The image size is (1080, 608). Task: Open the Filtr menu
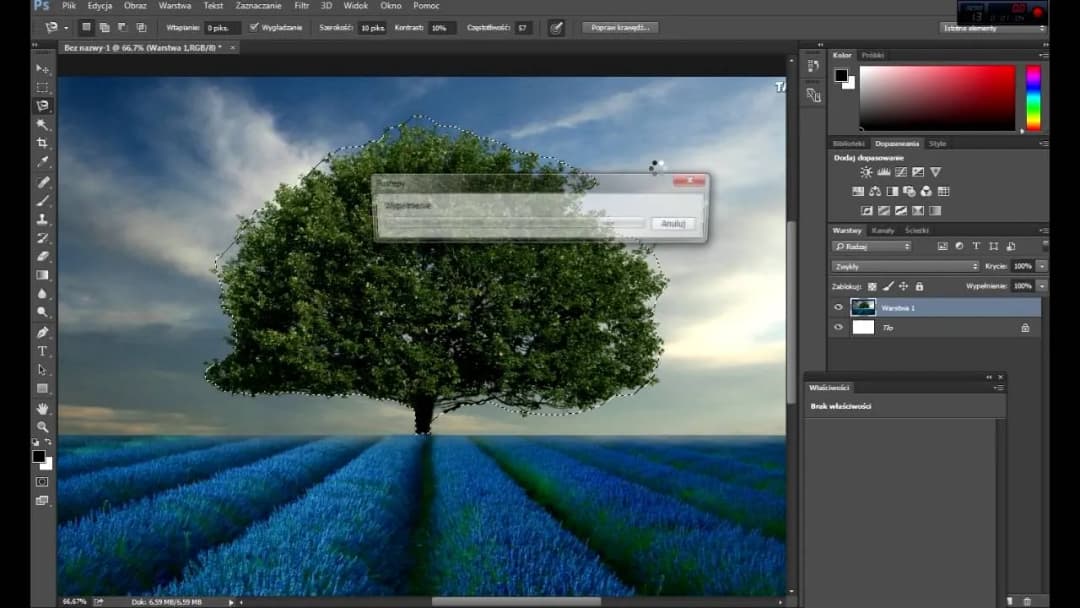tap(301, 5)
